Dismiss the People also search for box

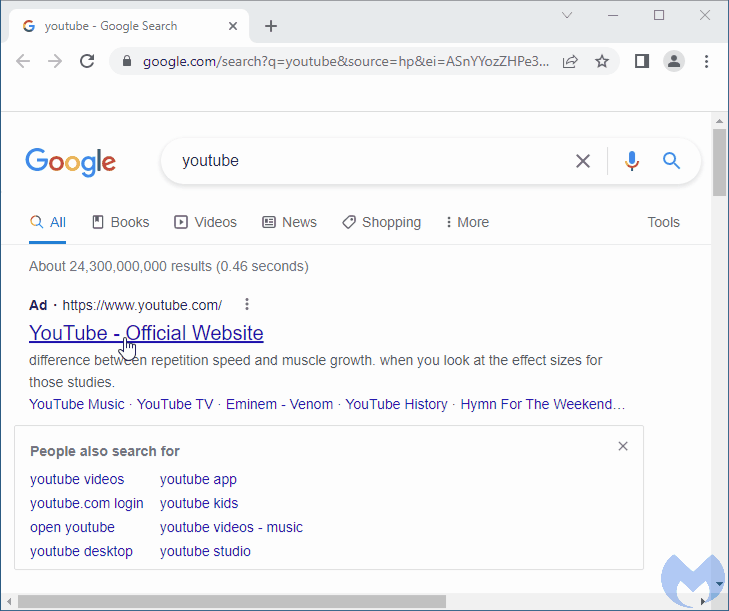coord(623,446)
